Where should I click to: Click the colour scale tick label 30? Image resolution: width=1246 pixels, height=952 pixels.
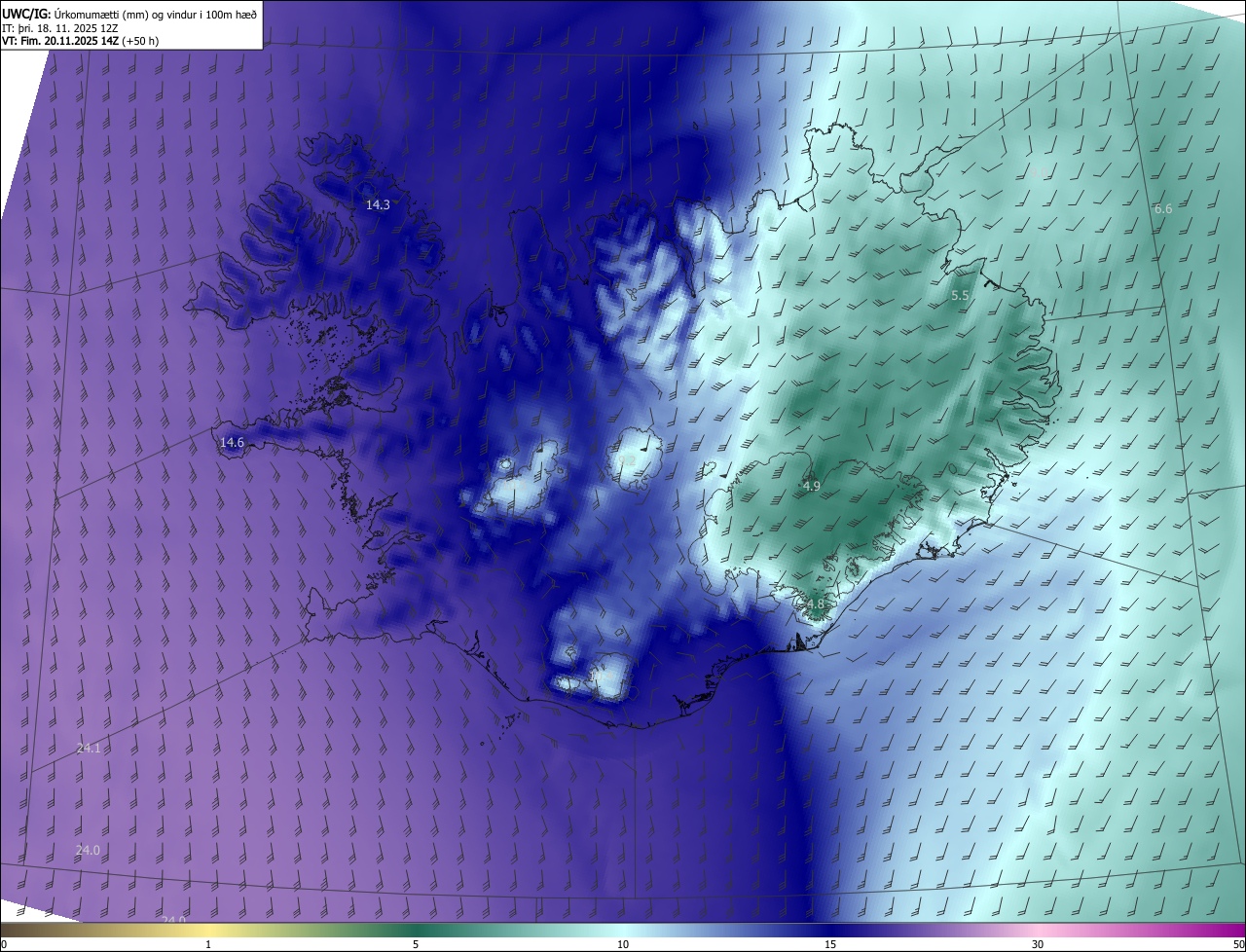pyautogui.click(x=1038, y=944)
